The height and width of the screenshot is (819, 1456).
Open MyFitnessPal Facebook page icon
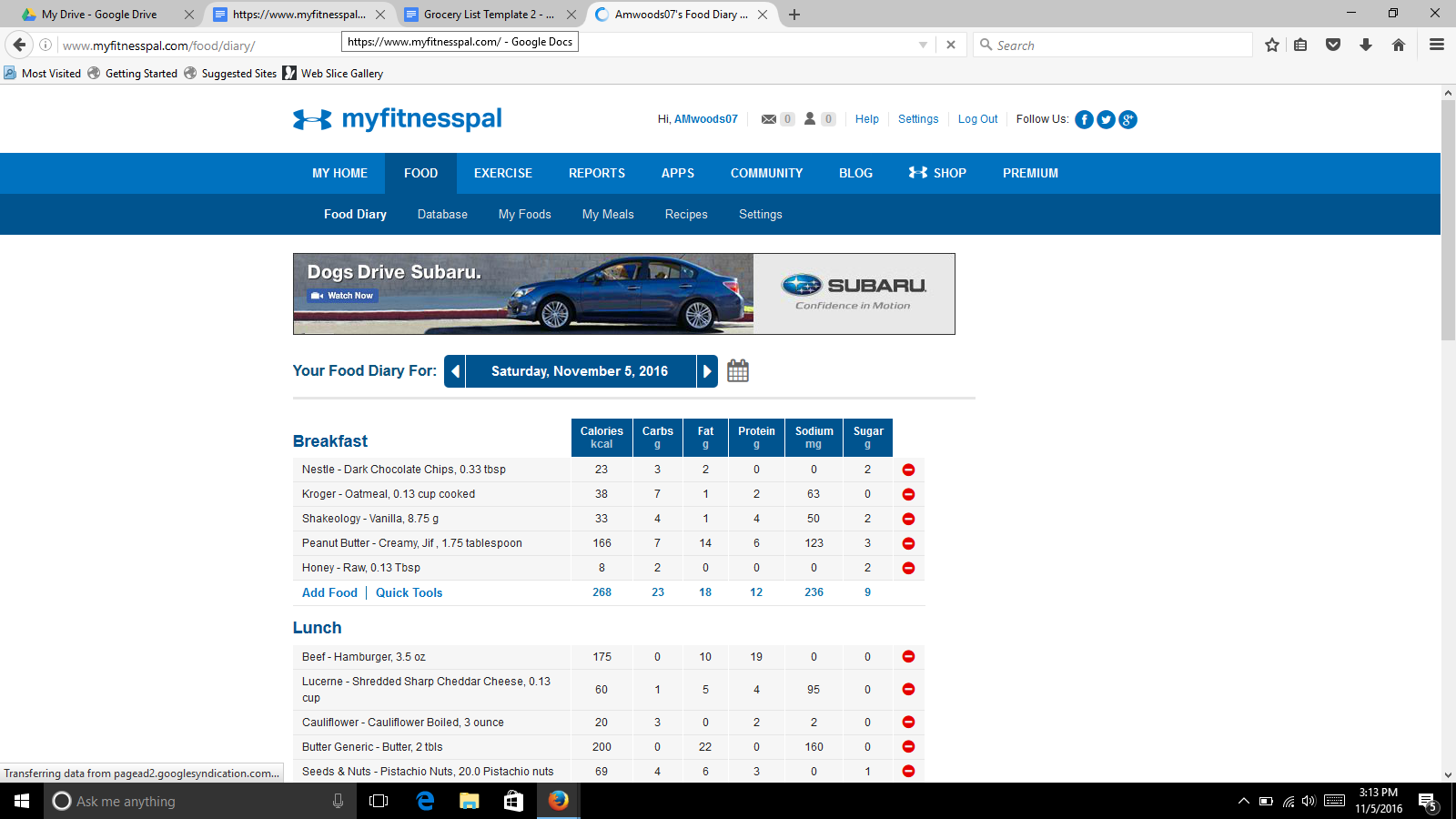click(x=1084, y=119)
